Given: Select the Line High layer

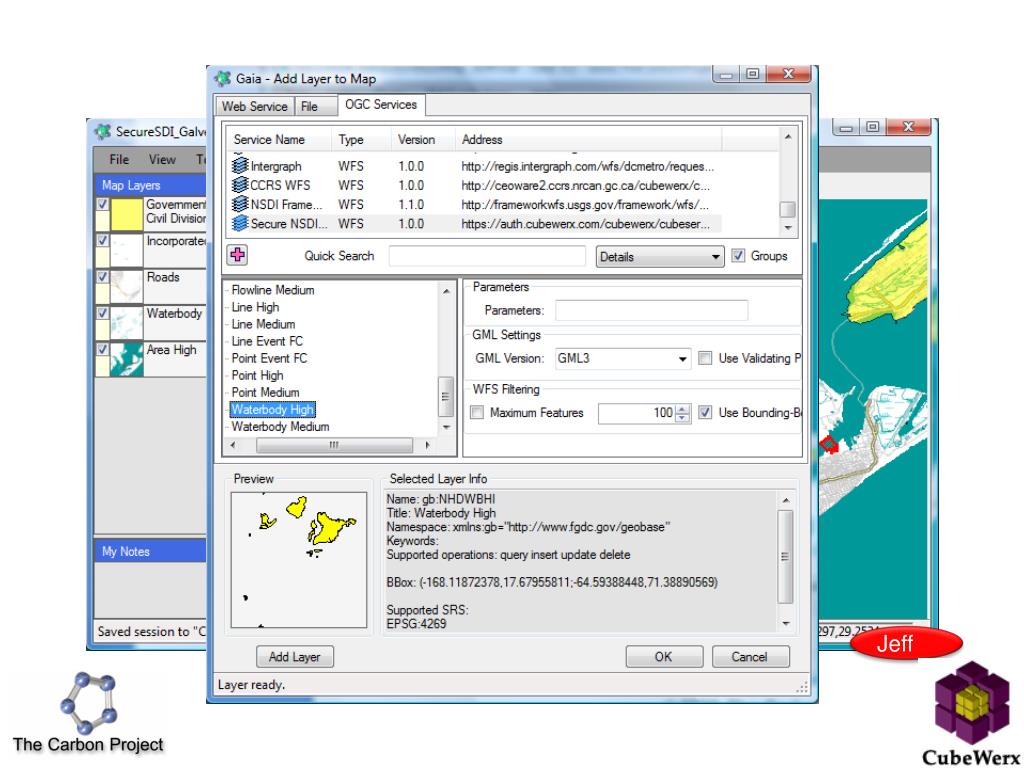Looking at the screenshot, I should pos(255,307).
